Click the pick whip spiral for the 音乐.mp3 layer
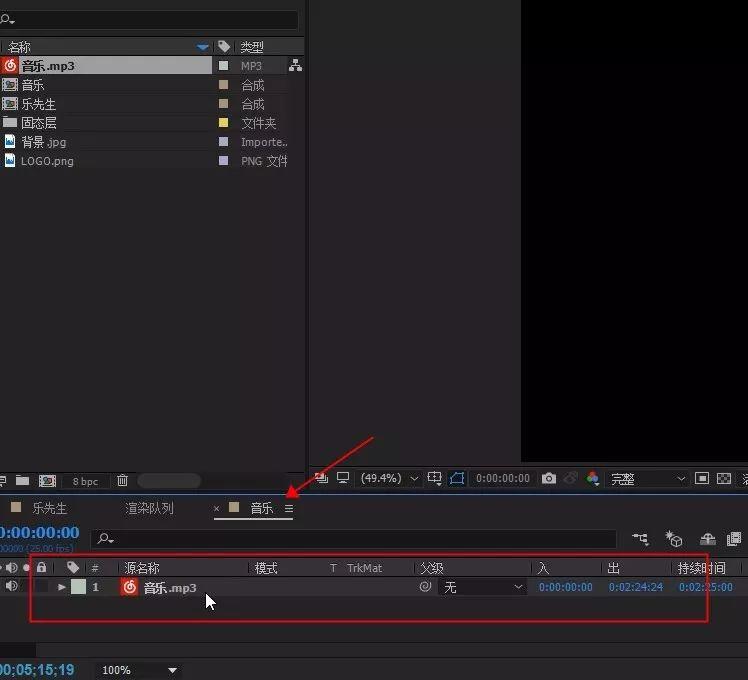748x680 pixels. (425, 586)
